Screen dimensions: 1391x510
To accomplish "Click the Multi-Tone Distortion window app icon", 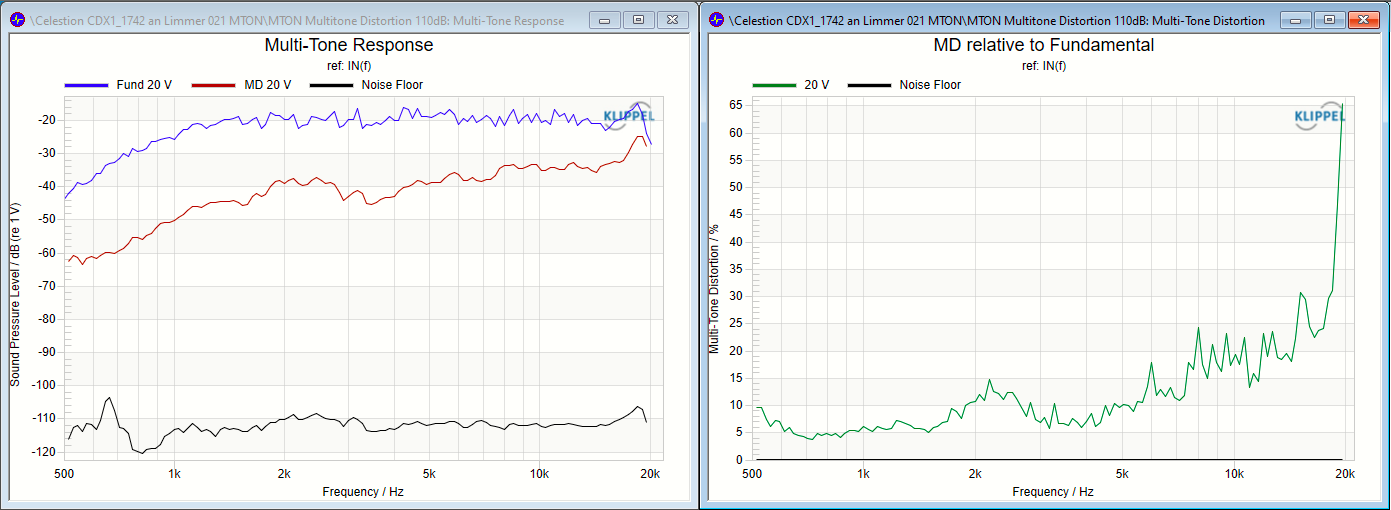I will coord(716,20).
